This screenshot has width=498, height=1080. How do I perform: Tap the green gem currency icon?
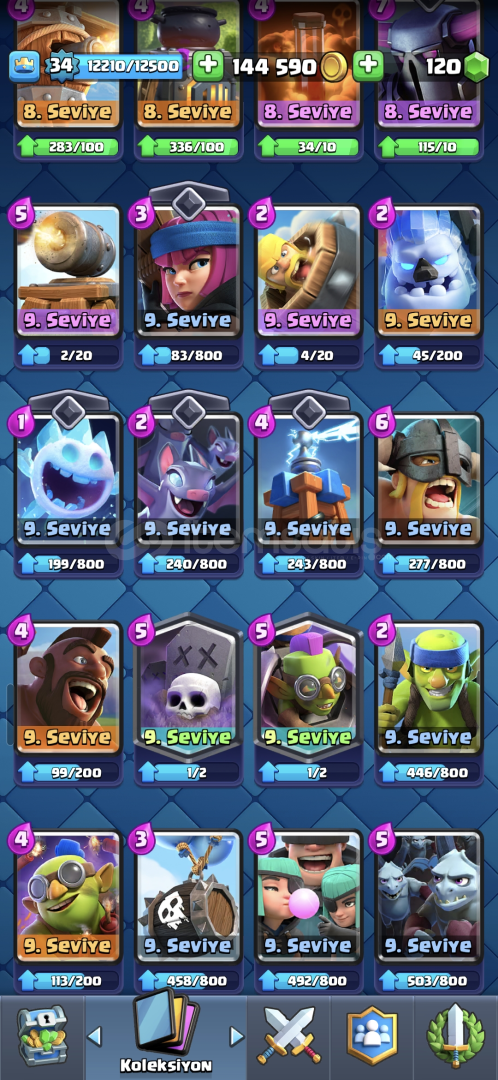475,66
